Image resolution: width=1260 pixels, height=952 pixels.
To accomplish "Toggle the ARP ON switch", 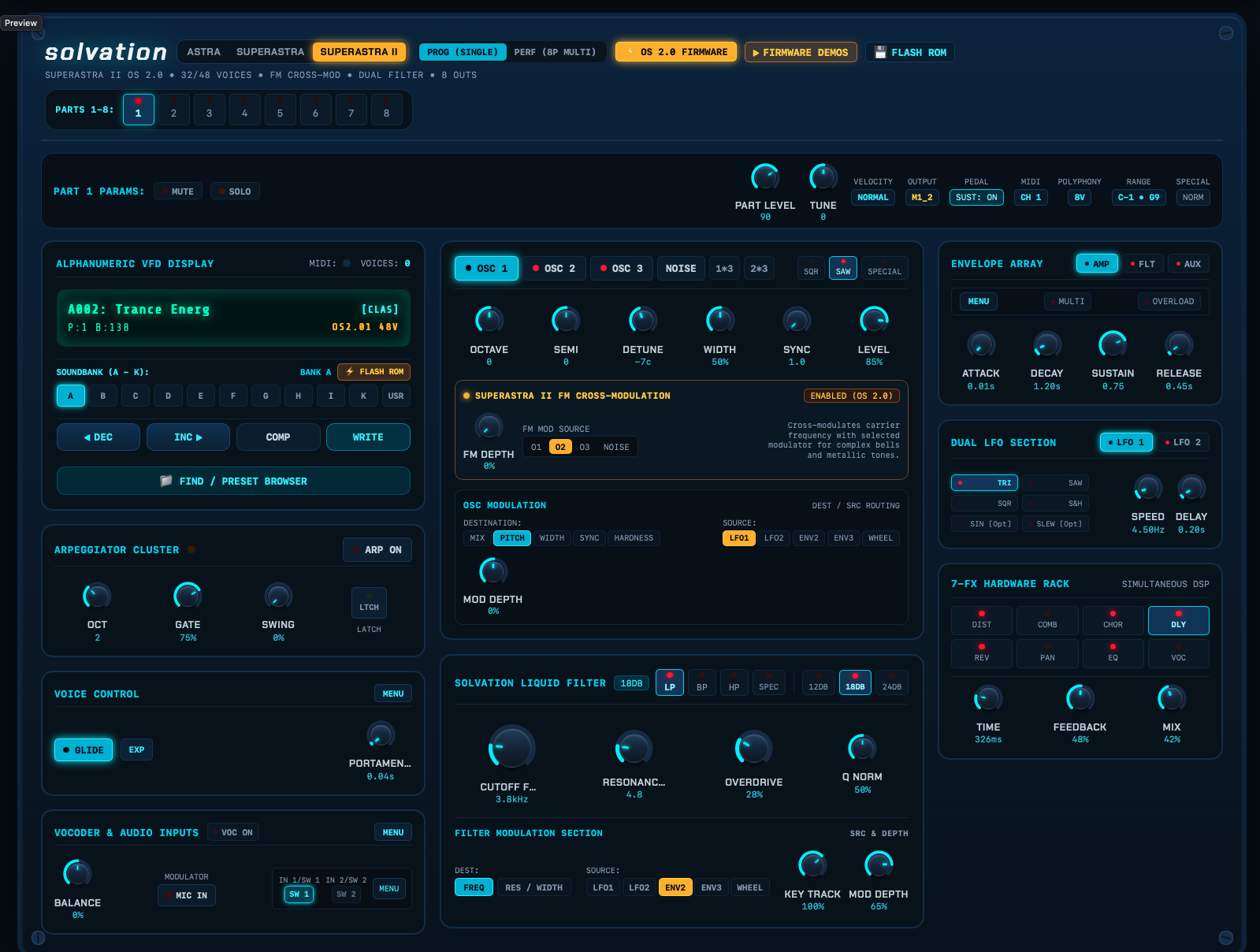I will [377, 549].
